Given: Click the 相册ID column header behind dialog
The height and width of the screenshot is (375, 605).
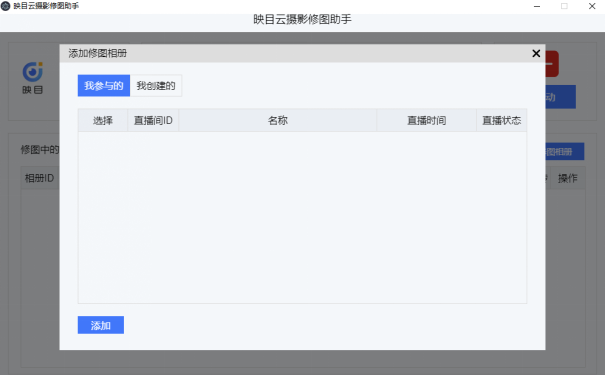Looking at the screenshot, I should pyautogui.click(x=39, y=178).
